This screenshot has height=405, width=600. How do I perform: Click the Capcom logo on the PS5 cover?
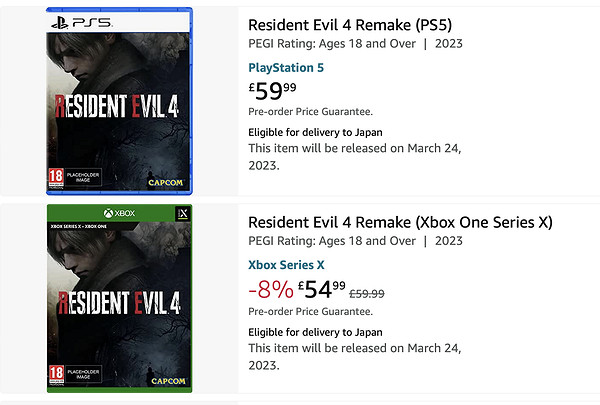coord(165,182)
